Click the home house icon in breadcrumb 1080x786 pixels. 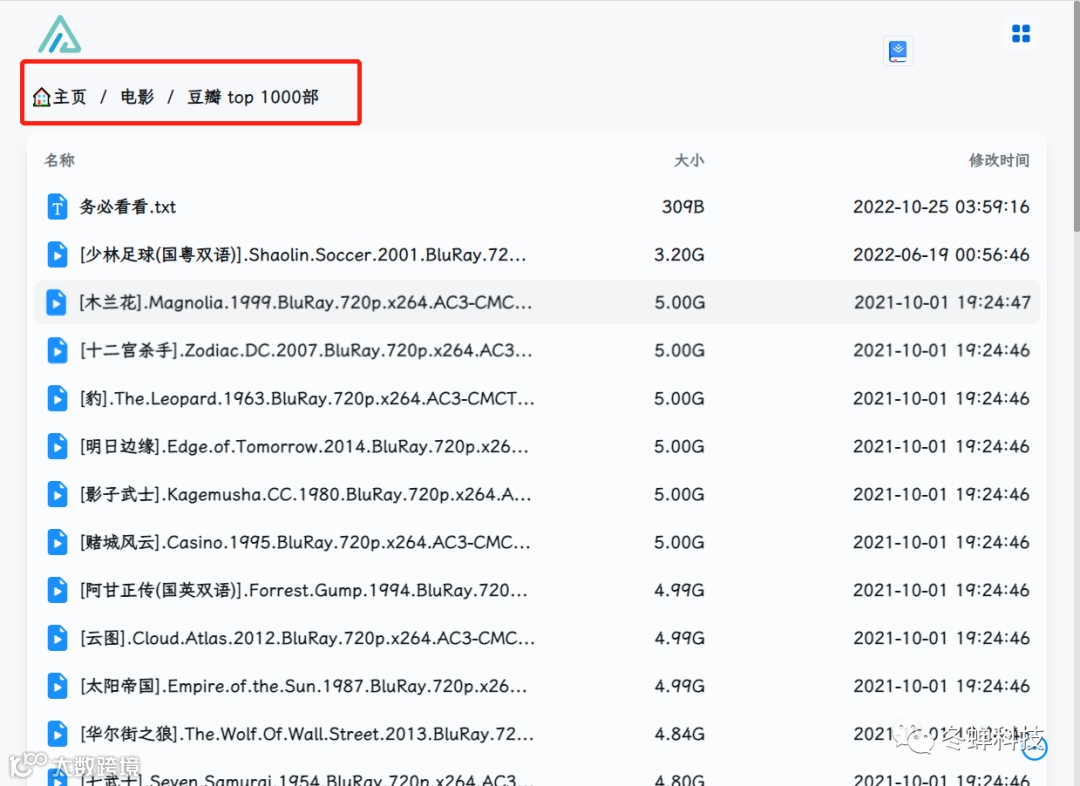coord(41,97)
